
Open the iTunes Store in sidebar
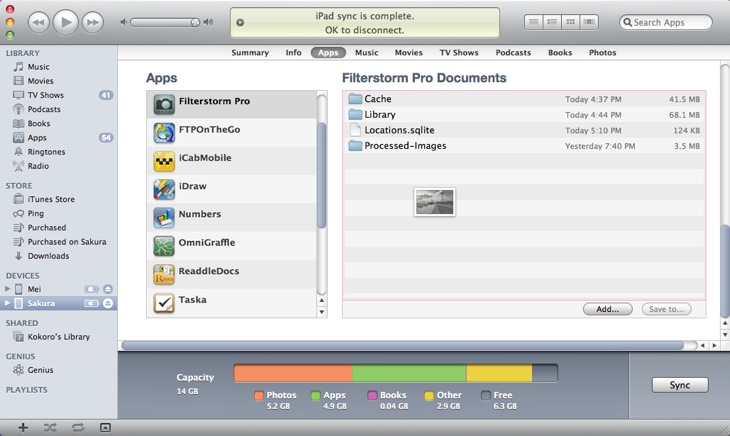[50, 199]
